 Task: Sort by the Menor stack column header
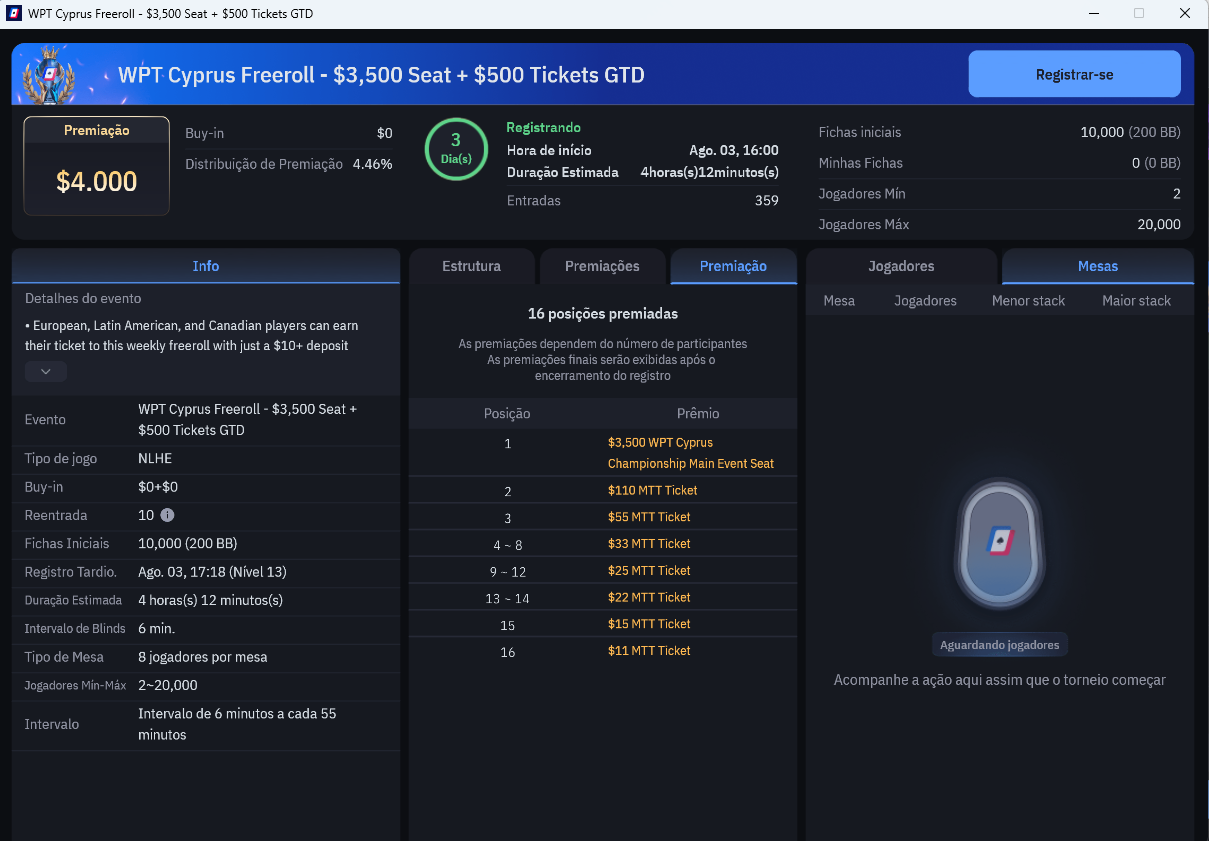pos(1028,301)
